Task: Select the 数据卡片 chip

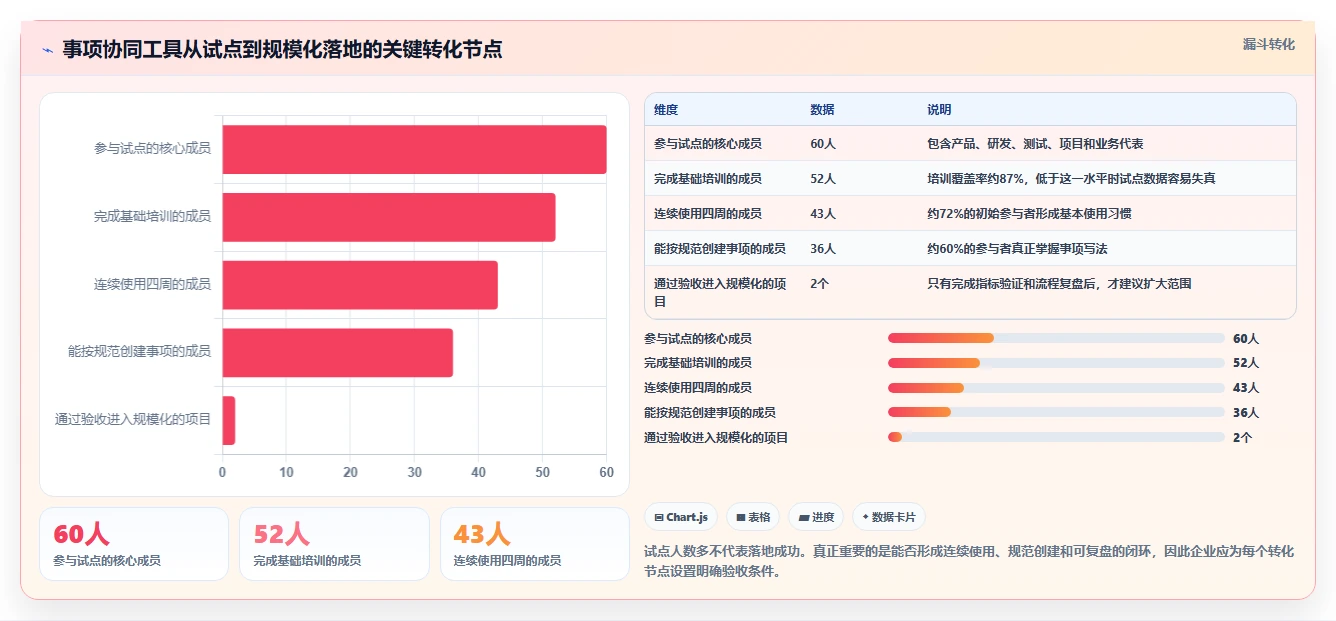Action: click(x=889, y=517)
